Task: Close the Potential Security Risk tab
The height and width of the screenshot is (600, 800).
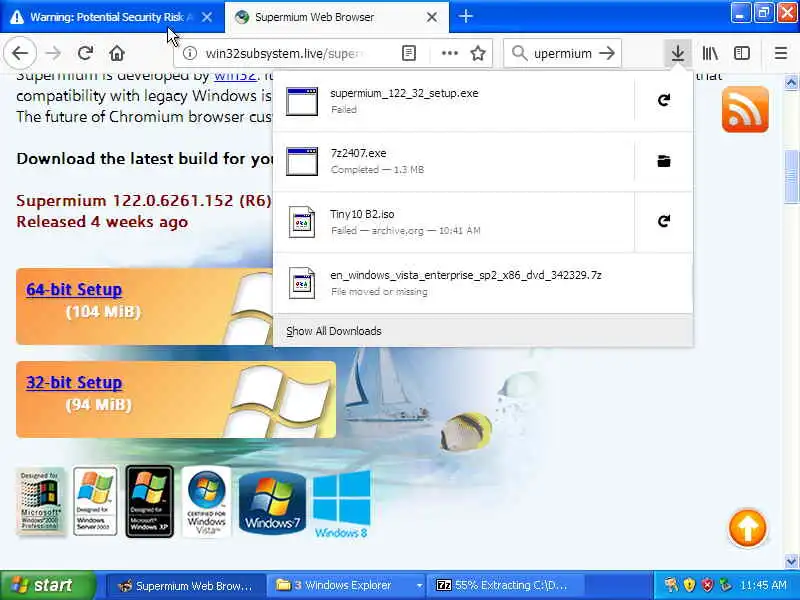Action: pyautogui.click(x=207, y=17)
